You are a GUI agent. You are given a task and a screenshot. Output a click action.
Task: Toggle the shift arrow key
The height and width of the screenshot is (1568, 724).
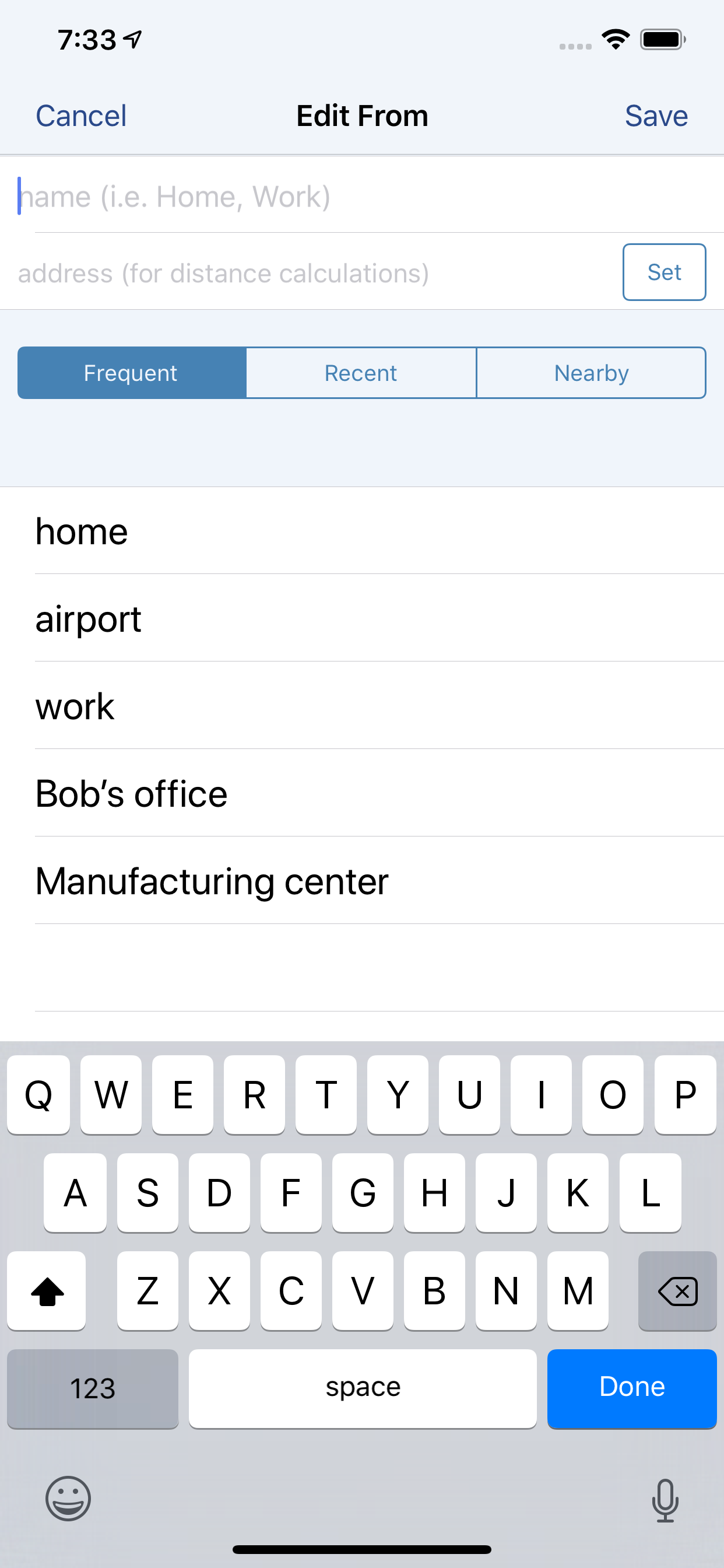coord(47,1290)
